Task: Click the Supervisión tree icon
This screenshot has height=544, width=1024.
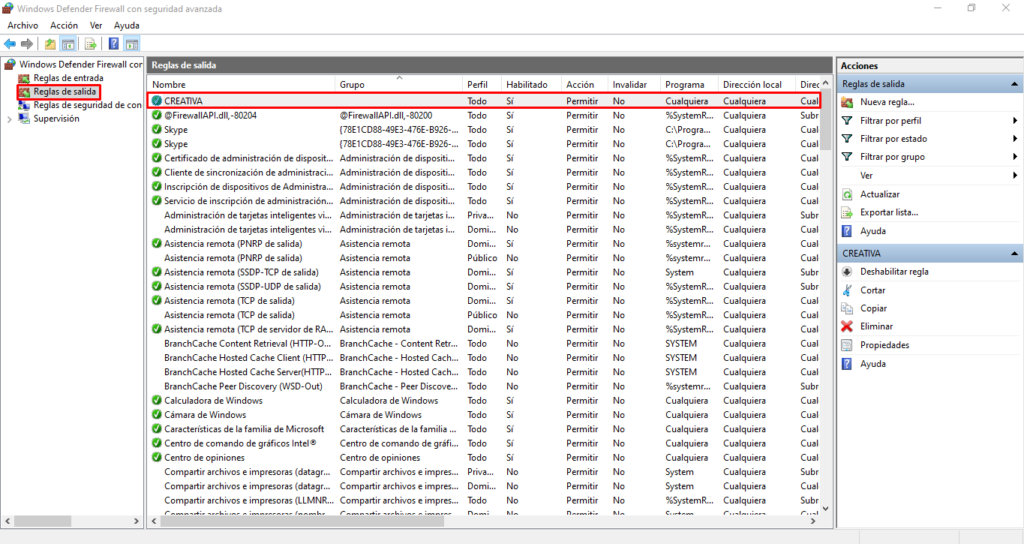Action: click(24, 118)
